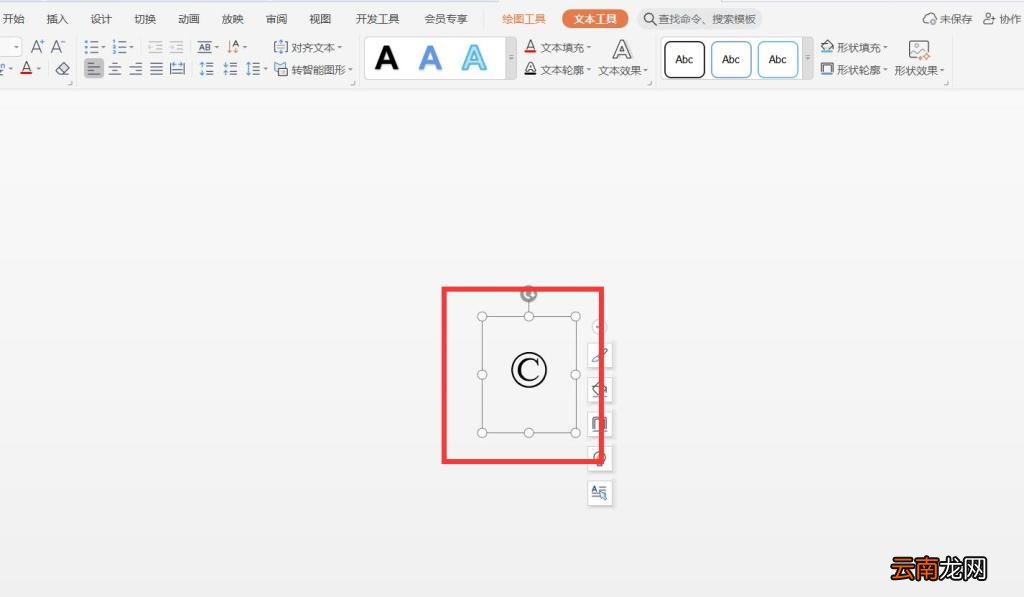The height and width of the screenshot is (597, 1024).
Task: Open the 绘图工具 Drawing Tools tab
Action: (x=524, y=19)
